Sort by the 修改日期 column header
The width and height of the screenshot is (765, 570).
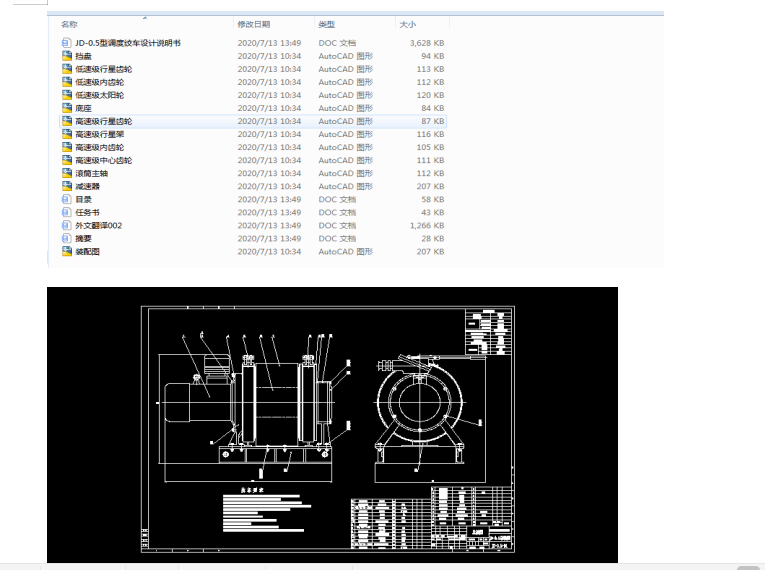[254, 24]
